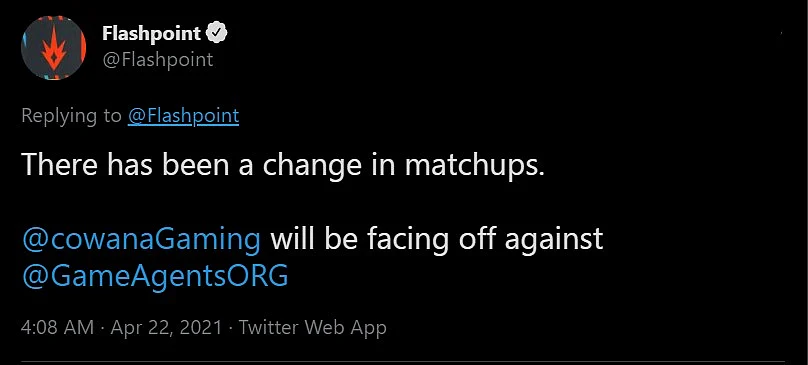Click the verified checkmark badge

pyautogui.click(x=217, y=34)
